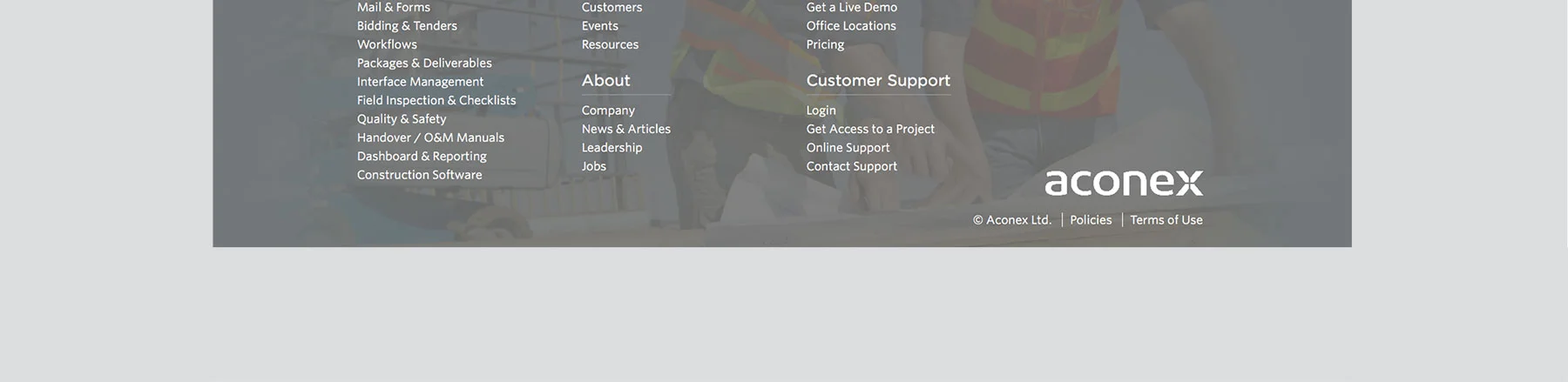Go to Workflows link

pos(387,44)
